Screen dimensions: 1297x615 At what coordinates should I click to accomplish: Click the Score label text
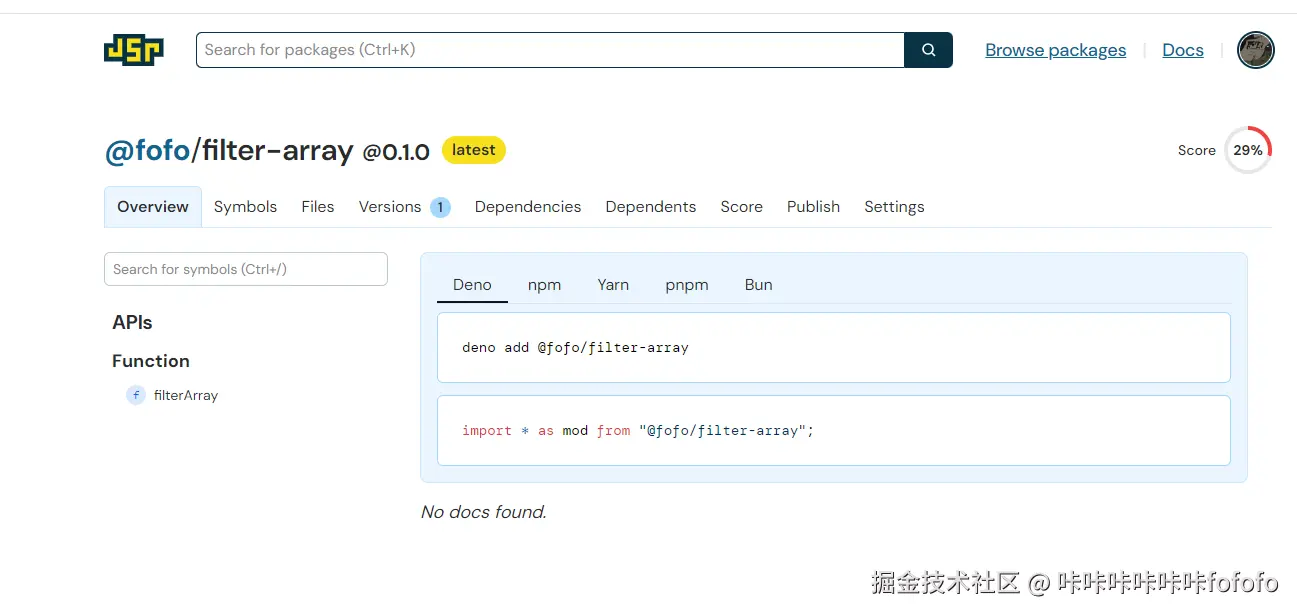[1197, 150]
